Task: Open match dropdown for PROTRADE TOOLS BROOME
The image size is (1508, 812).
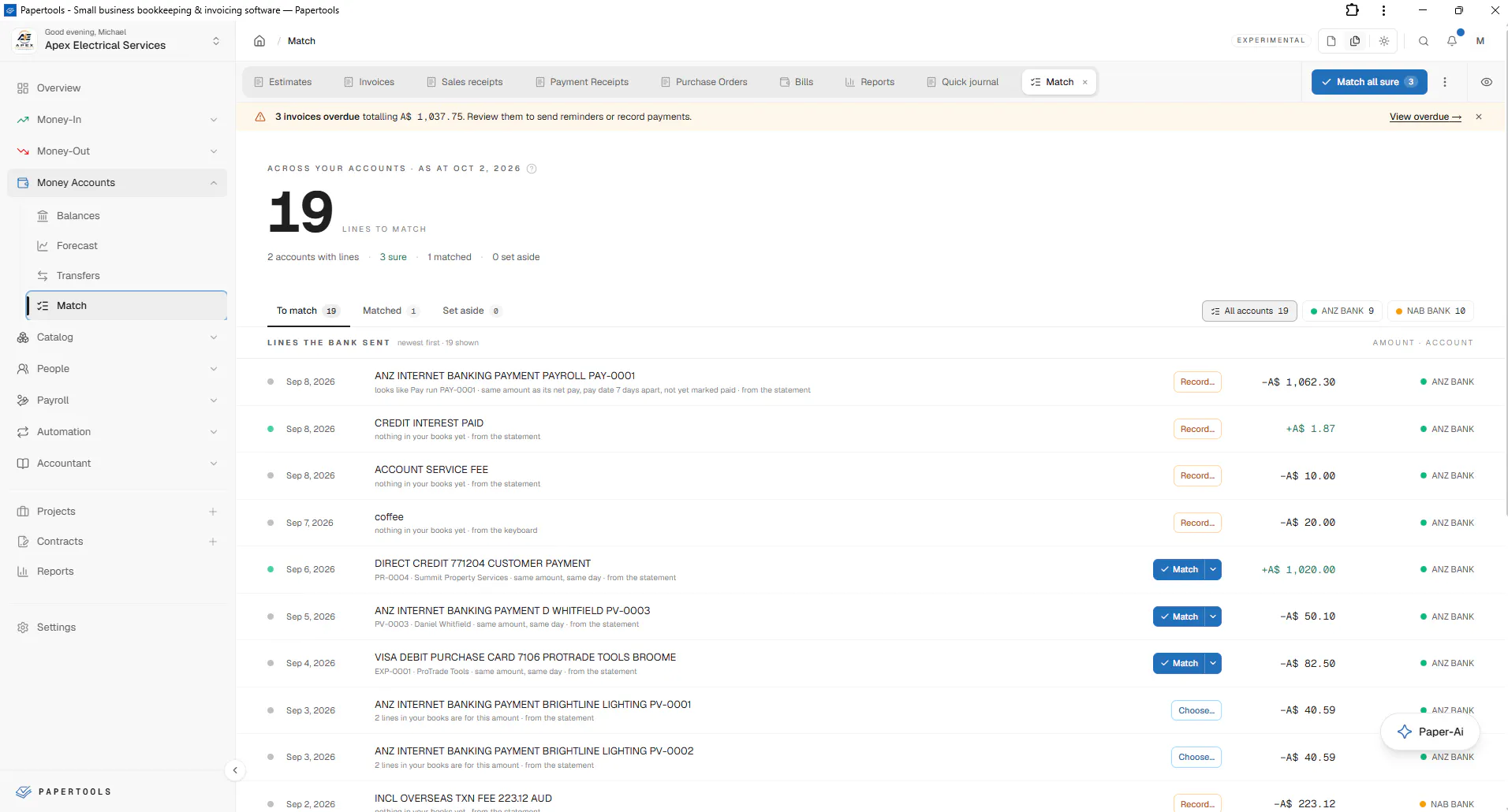Action: [1213, 663]
